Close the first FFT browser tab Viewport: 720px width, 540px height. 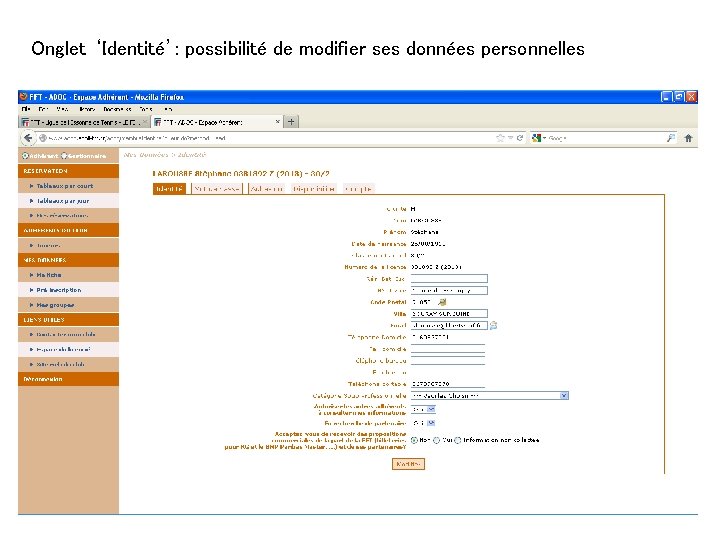tap(145, 122)
